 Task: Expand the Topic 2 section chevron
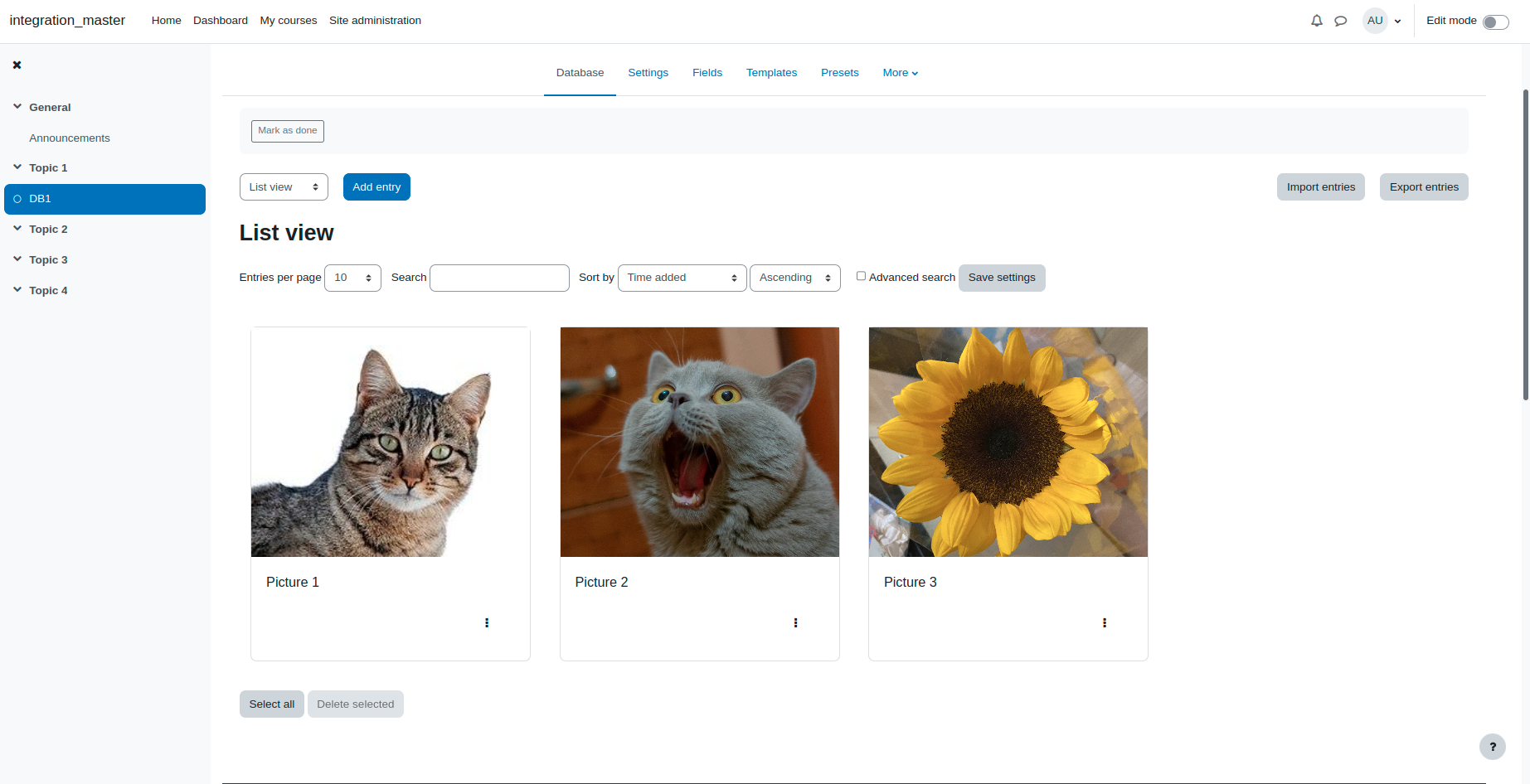point(17,228)
